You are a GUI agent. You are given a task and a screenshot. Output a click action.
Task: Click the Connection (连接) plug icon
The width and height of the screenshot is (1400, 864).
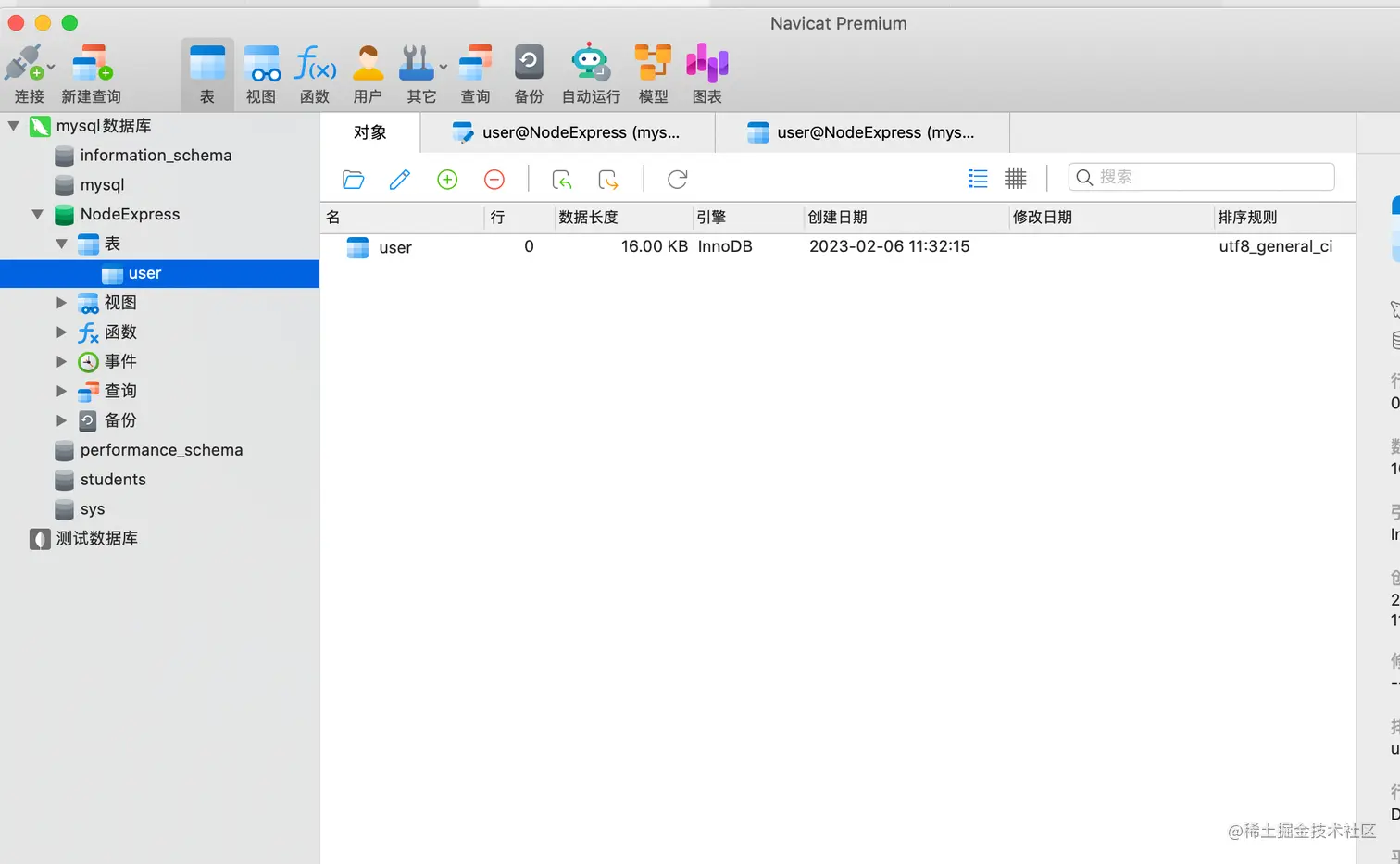tap(24, 63)
